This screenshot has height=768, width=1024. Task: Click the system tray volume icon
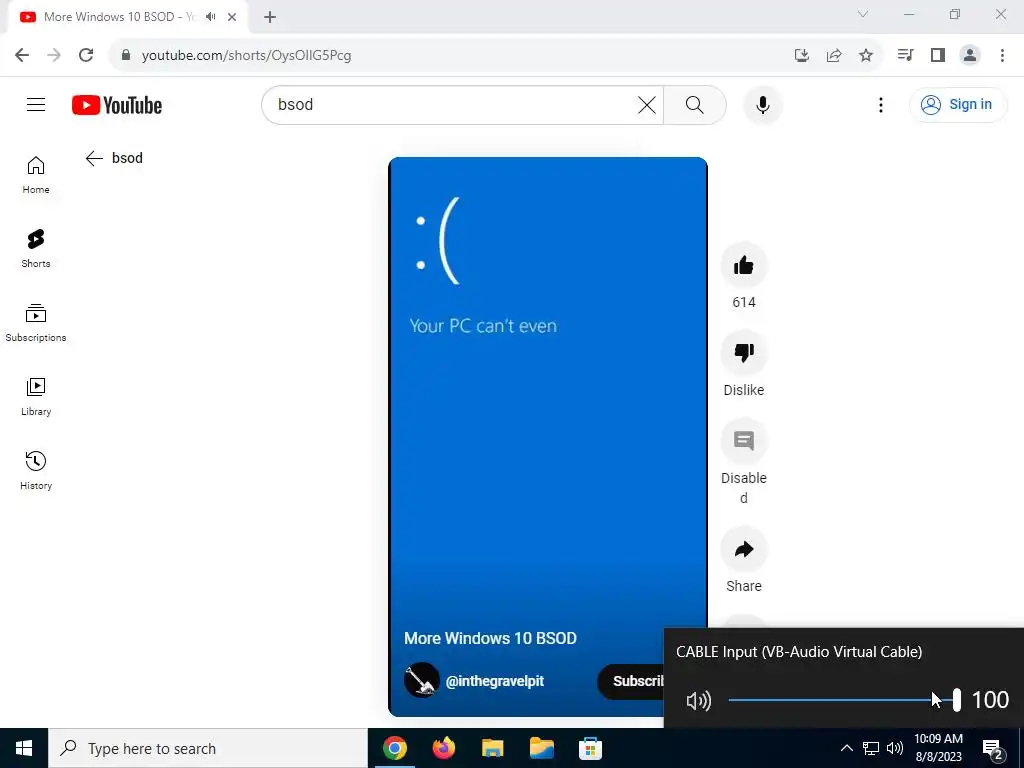click(895, 748)
